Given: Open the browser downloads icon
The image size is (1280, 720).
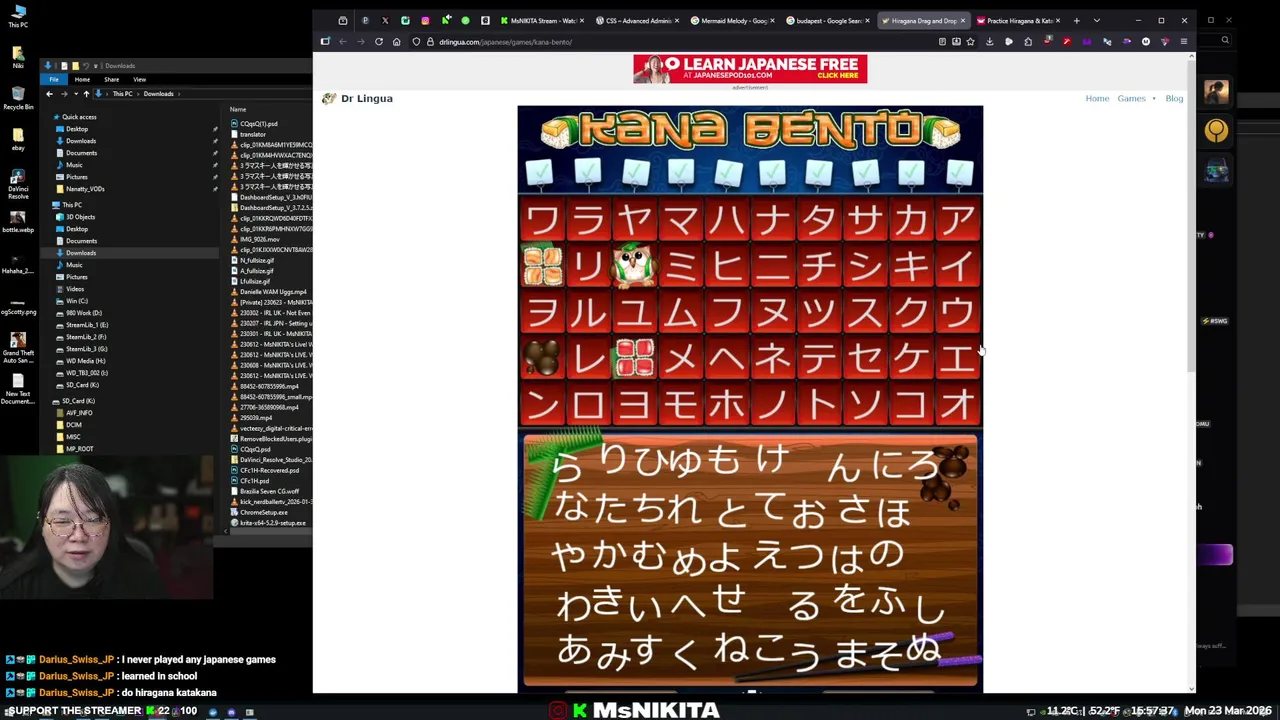Looking at the screenshot, I should point(989,42).
